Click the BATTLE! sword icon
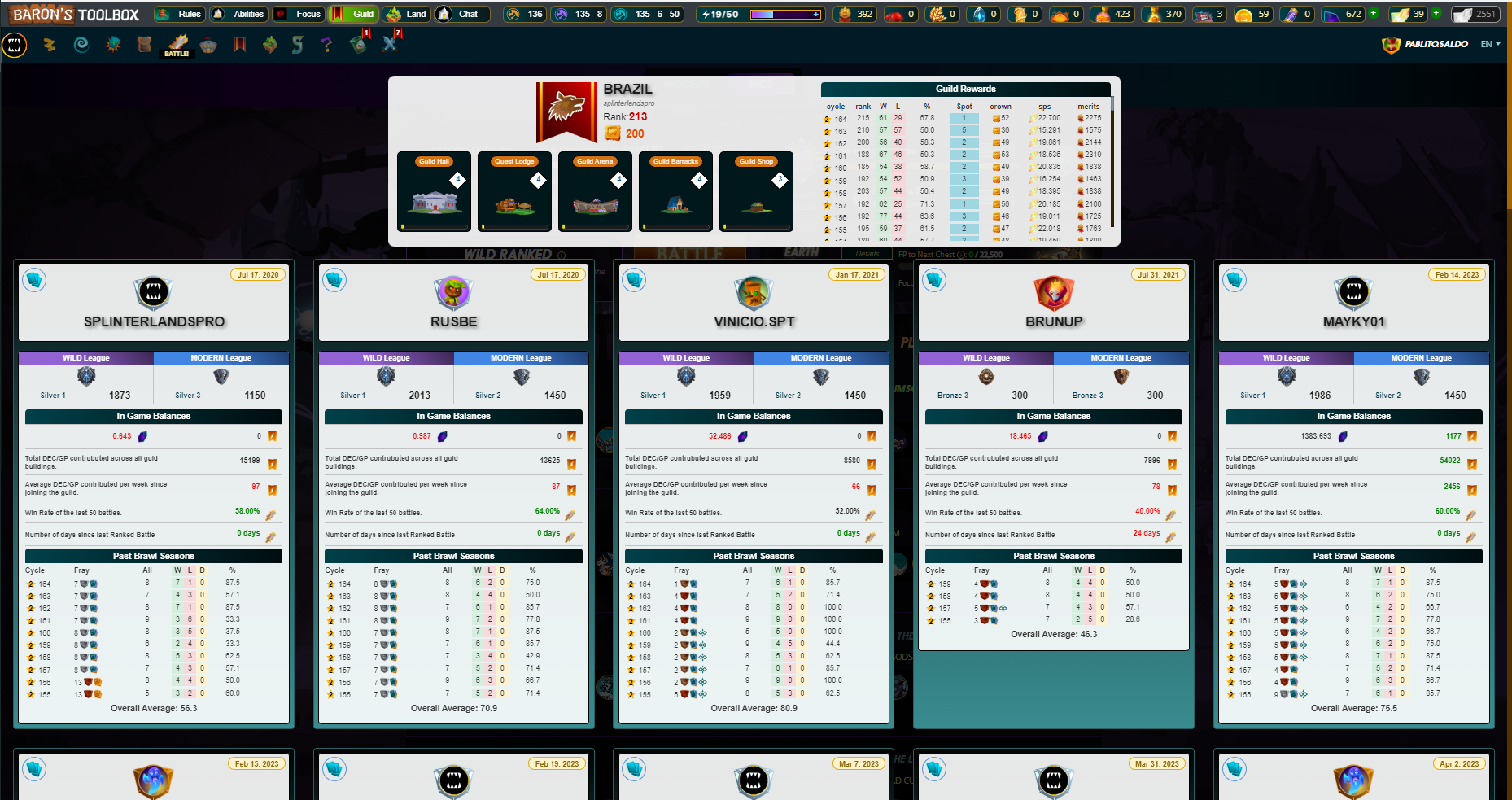Screen dimensions: 1512x800 coord(177,45)
